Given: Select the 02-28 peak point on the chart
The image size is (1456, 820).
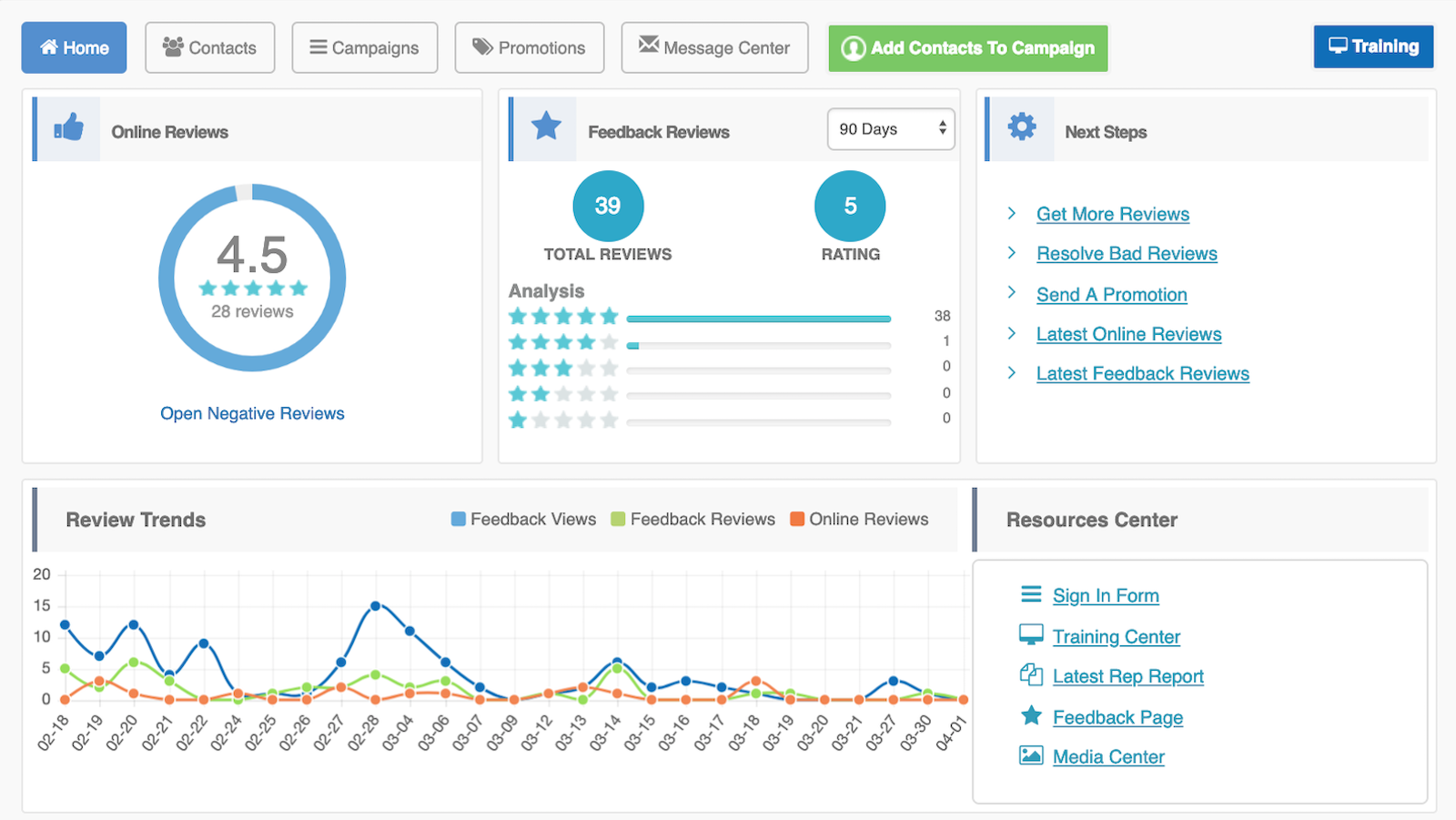Looking at the screenshot, I should 375,605.
